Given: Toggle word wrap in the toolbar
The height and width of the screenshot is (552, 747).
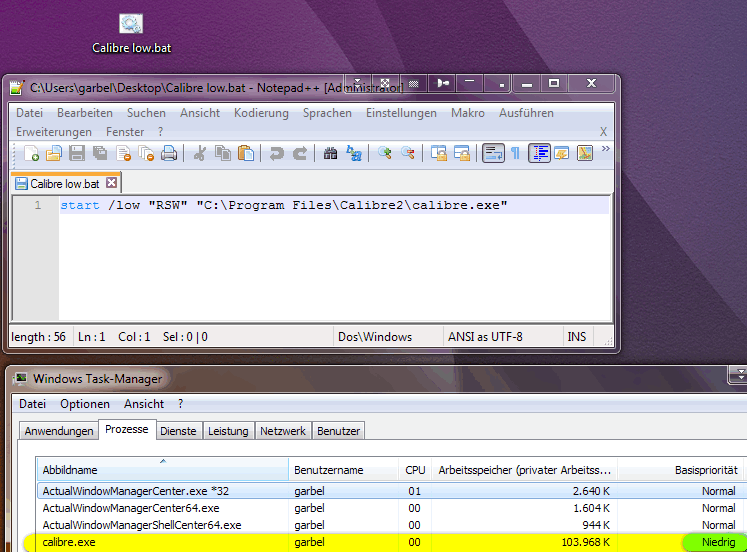Looking at the screenshot, I should pyautogui.click(x=493, y=153).
